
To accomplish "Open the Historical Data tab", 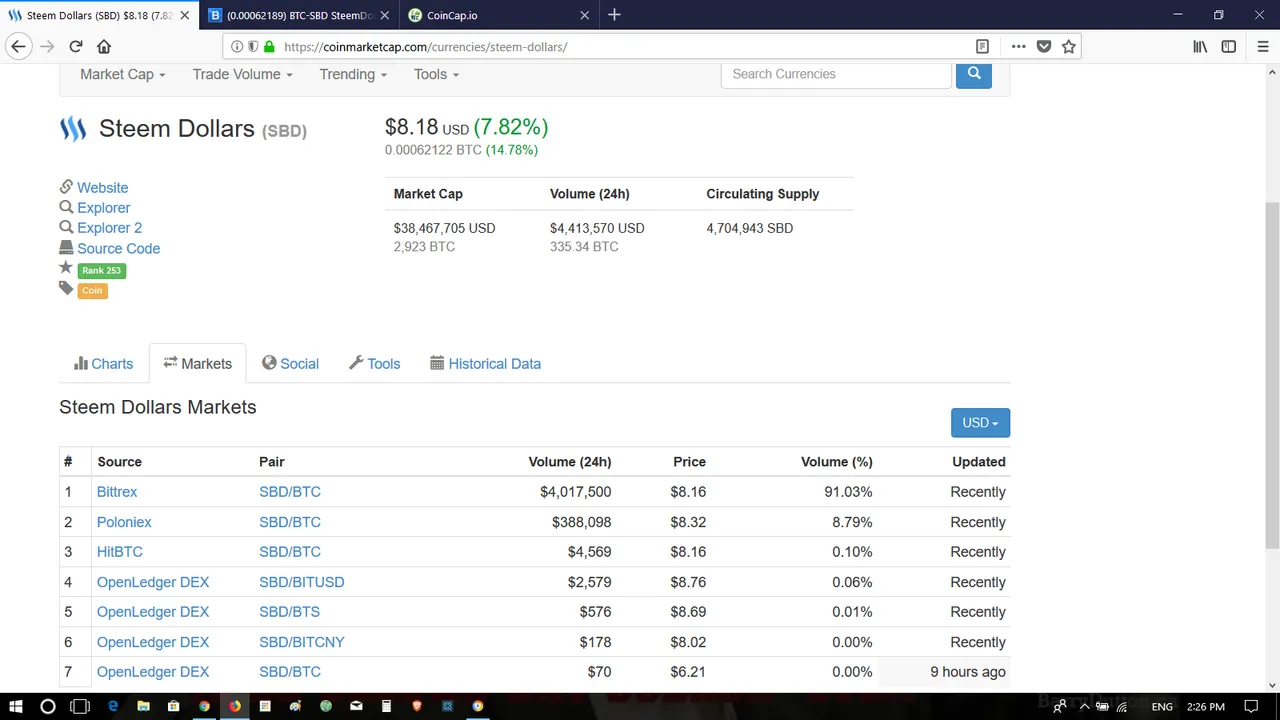I will 485,364.
